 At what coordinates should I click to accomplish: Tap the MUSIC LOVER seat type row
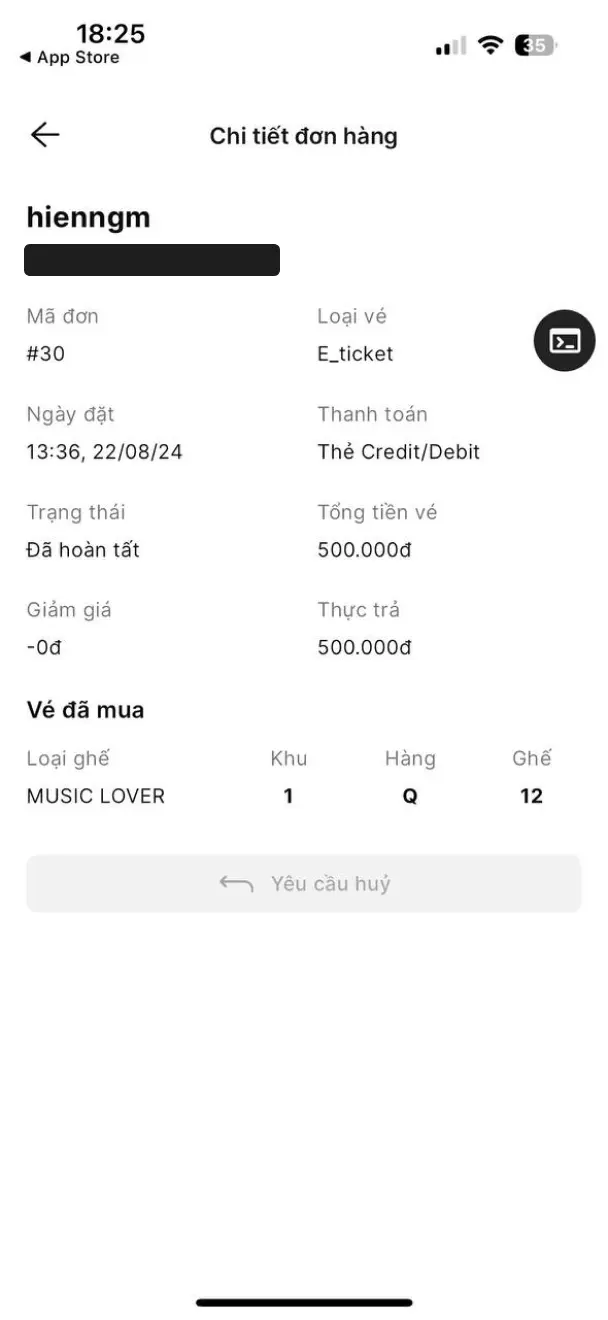(x=290, y=796)
